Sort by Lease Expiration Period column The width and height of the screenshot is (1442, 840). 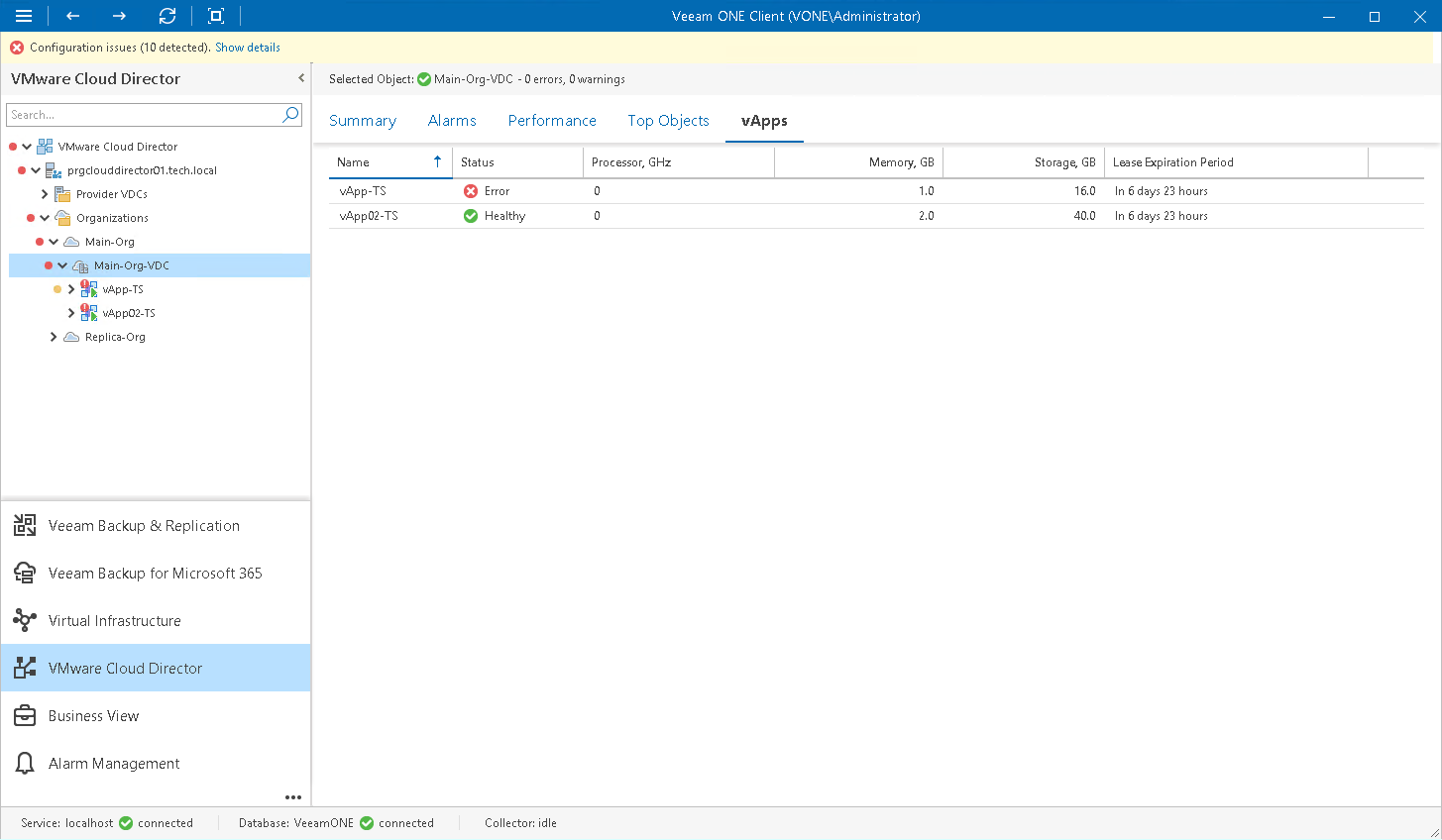[1236, 162]
